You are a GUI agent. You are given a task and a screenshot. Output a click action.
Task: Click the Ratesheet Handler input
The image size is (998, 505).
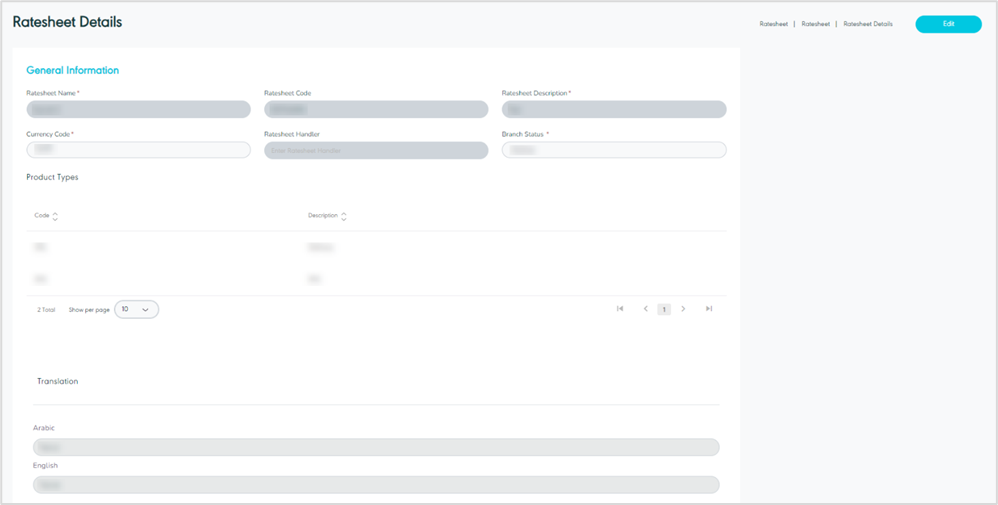(x=376, y=150)
